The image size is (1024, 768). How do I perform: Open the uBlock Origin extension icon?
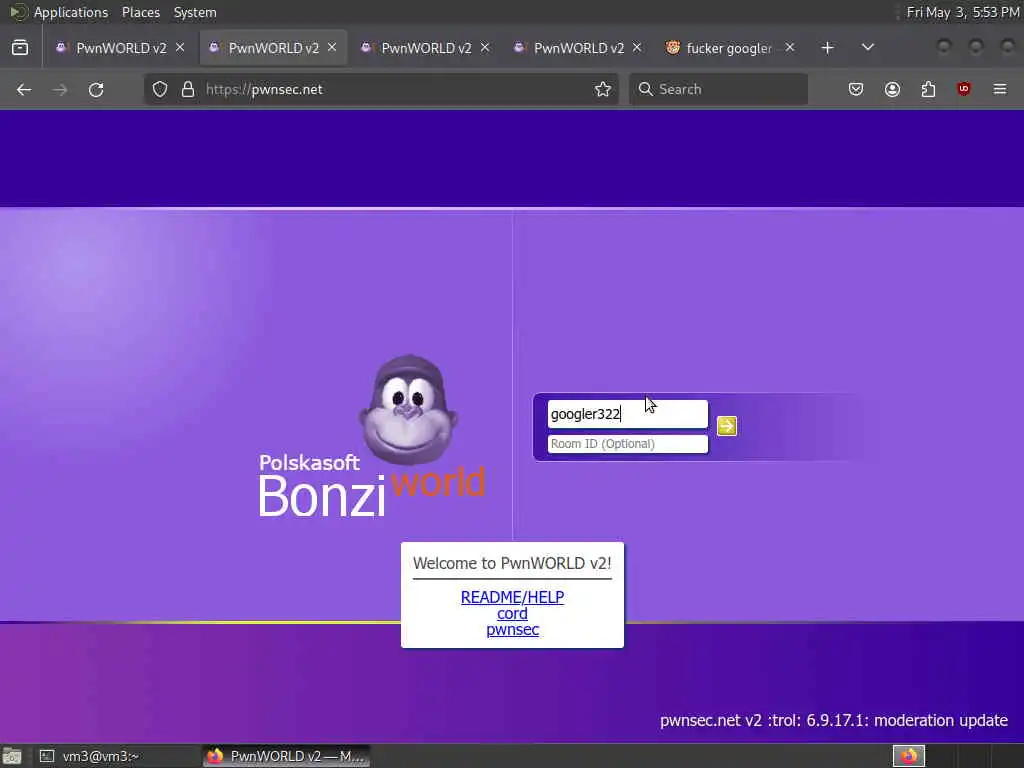[x=964, y=89]
